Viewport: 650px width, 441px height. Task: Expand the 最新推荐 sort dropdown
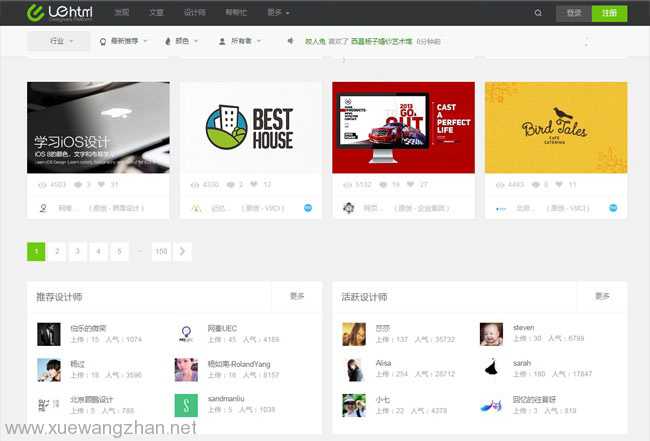click(124, 41)
